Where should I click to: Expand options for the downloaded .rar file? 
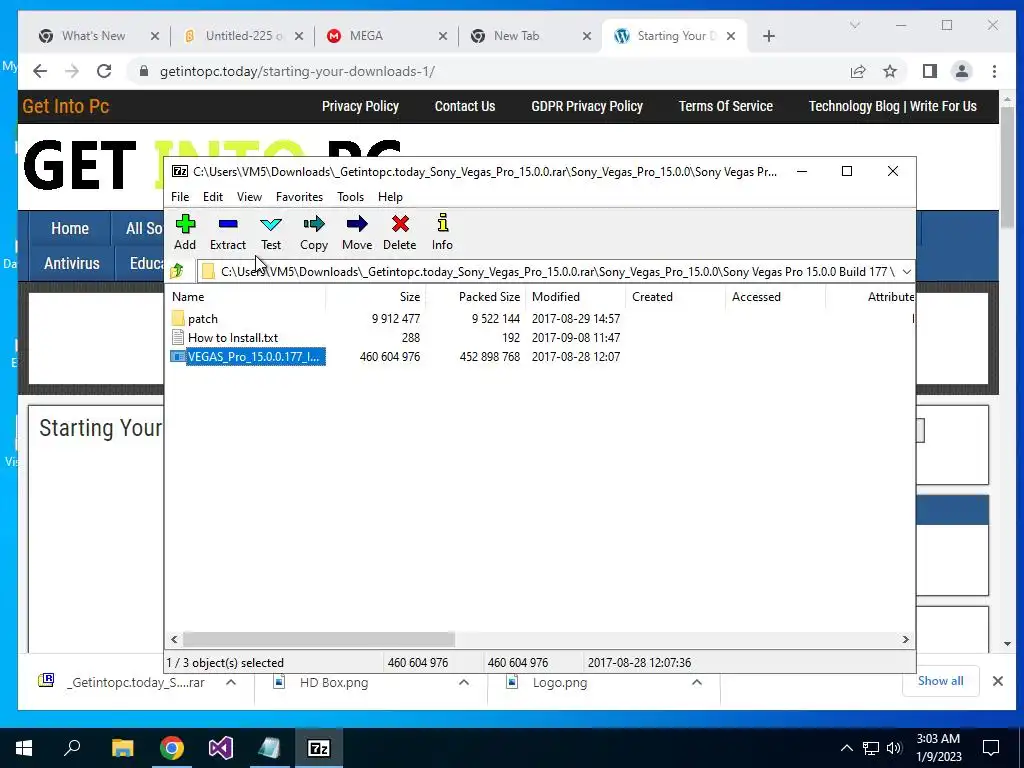tap(231, 682)
